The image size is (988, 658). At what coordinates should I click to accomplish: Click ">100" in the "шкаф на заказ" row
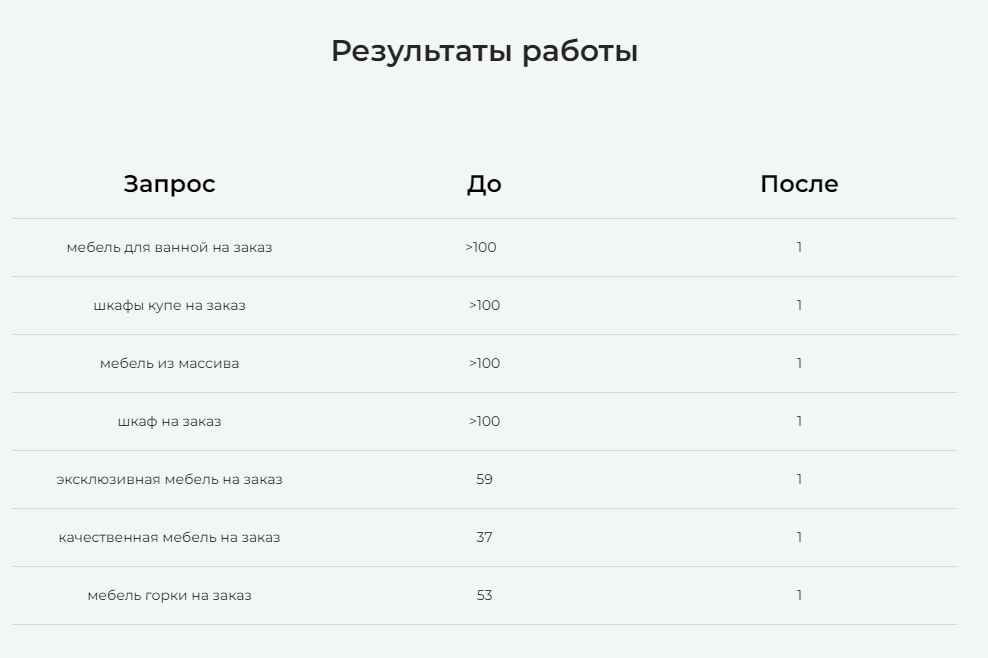[484, 421]
